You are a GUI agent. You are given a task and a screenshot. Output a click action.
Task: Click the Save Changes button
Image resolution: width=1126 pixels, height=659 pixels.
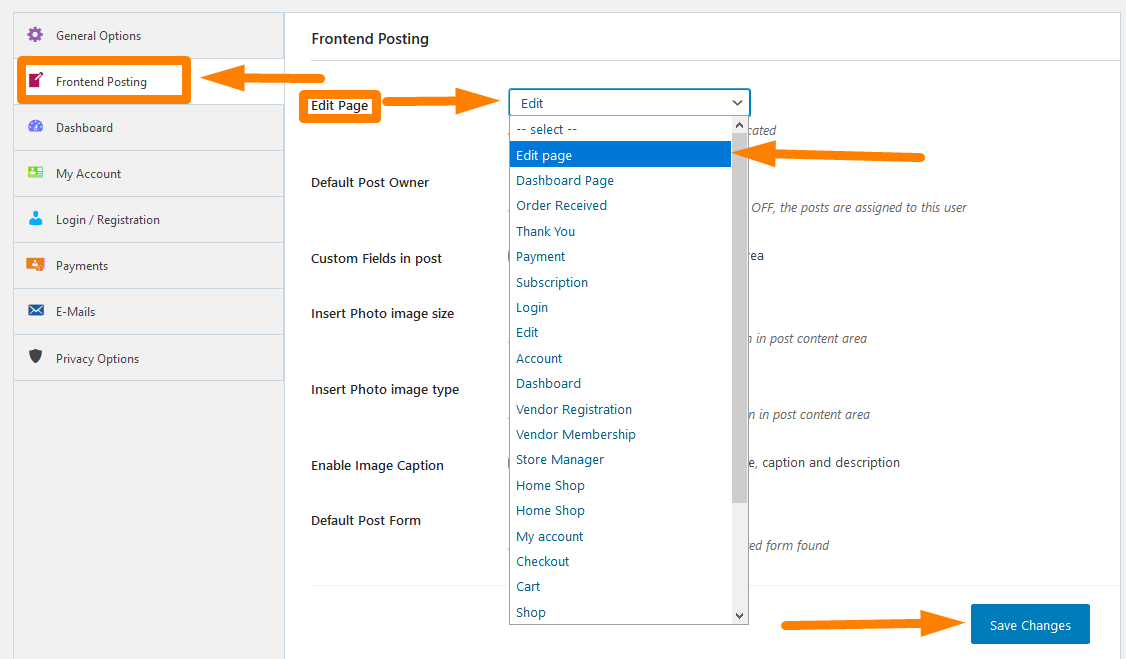pos(1030,625)
